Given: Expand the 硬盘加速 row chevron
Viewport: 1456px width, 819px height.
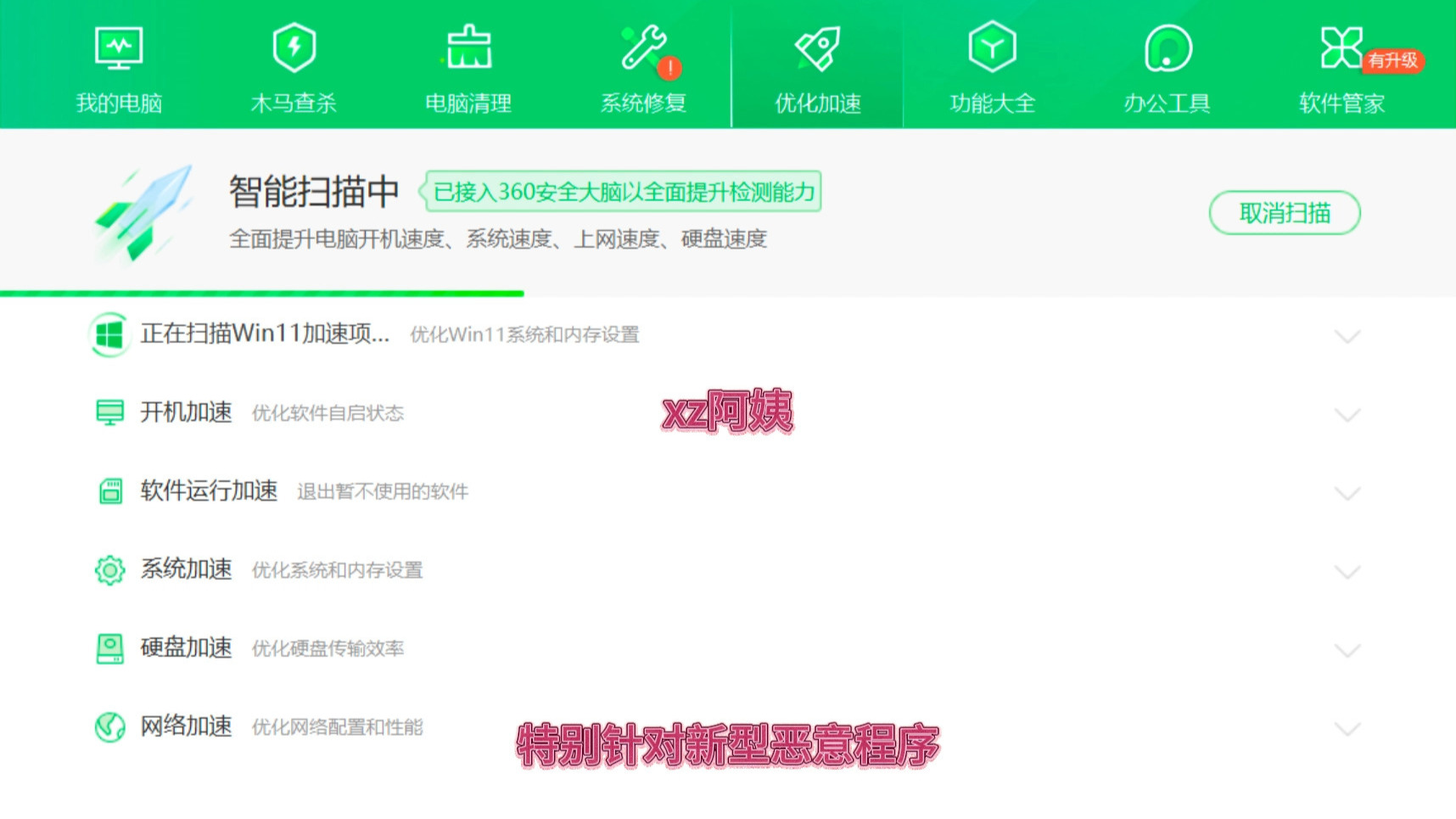Looking at the screenshot, I should [1347, 651].
